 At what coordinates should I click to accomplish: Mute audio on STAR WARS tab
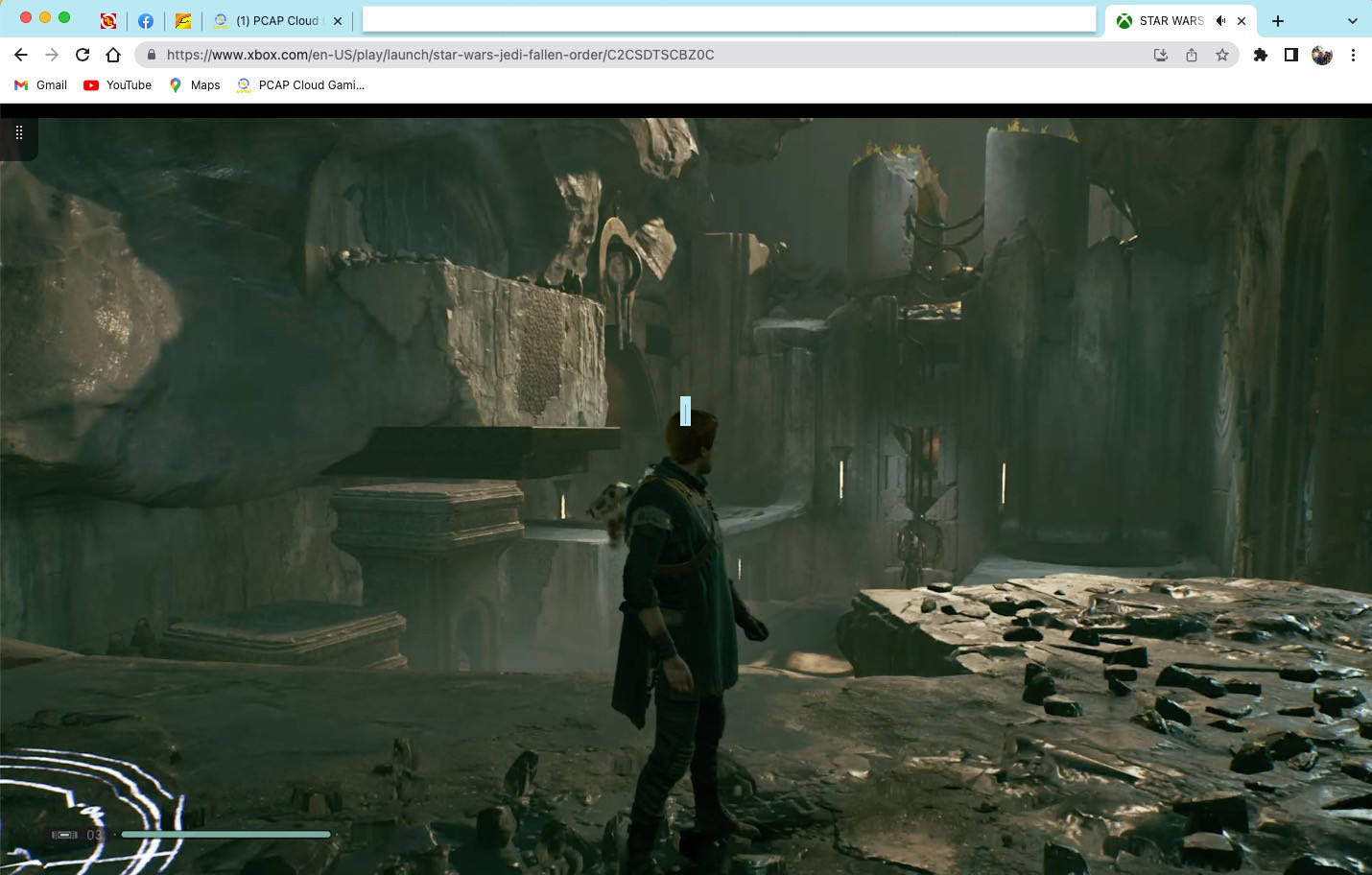coord(1220,20)
